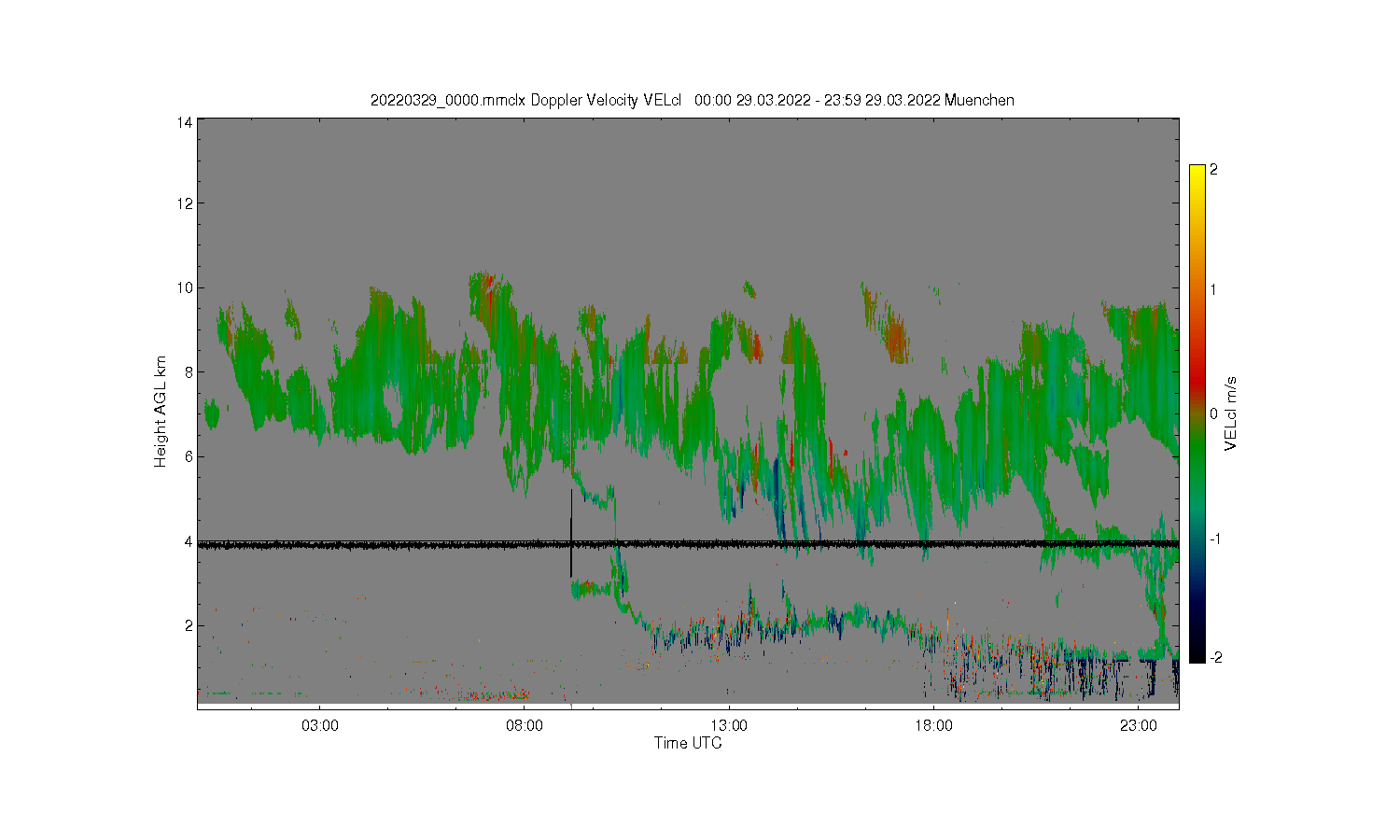1400x840 pixels.
Task: Click the colorbar tick label '-1'
Action: click(1215, 539)
